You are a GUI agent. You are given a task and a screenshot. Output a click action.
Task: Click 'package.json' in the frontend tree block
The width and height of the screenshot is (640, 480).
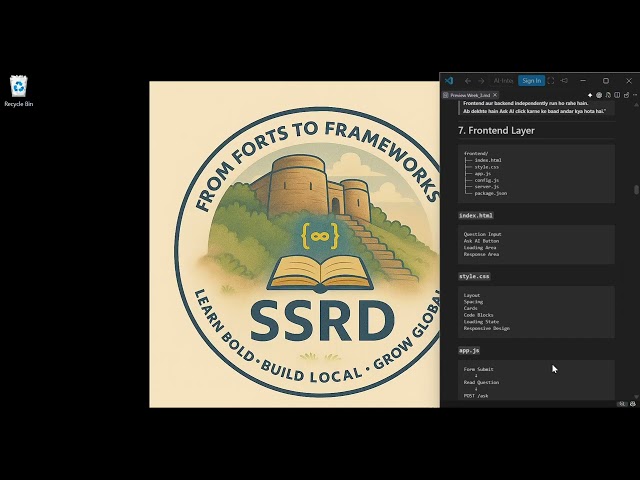coord(491,193)
